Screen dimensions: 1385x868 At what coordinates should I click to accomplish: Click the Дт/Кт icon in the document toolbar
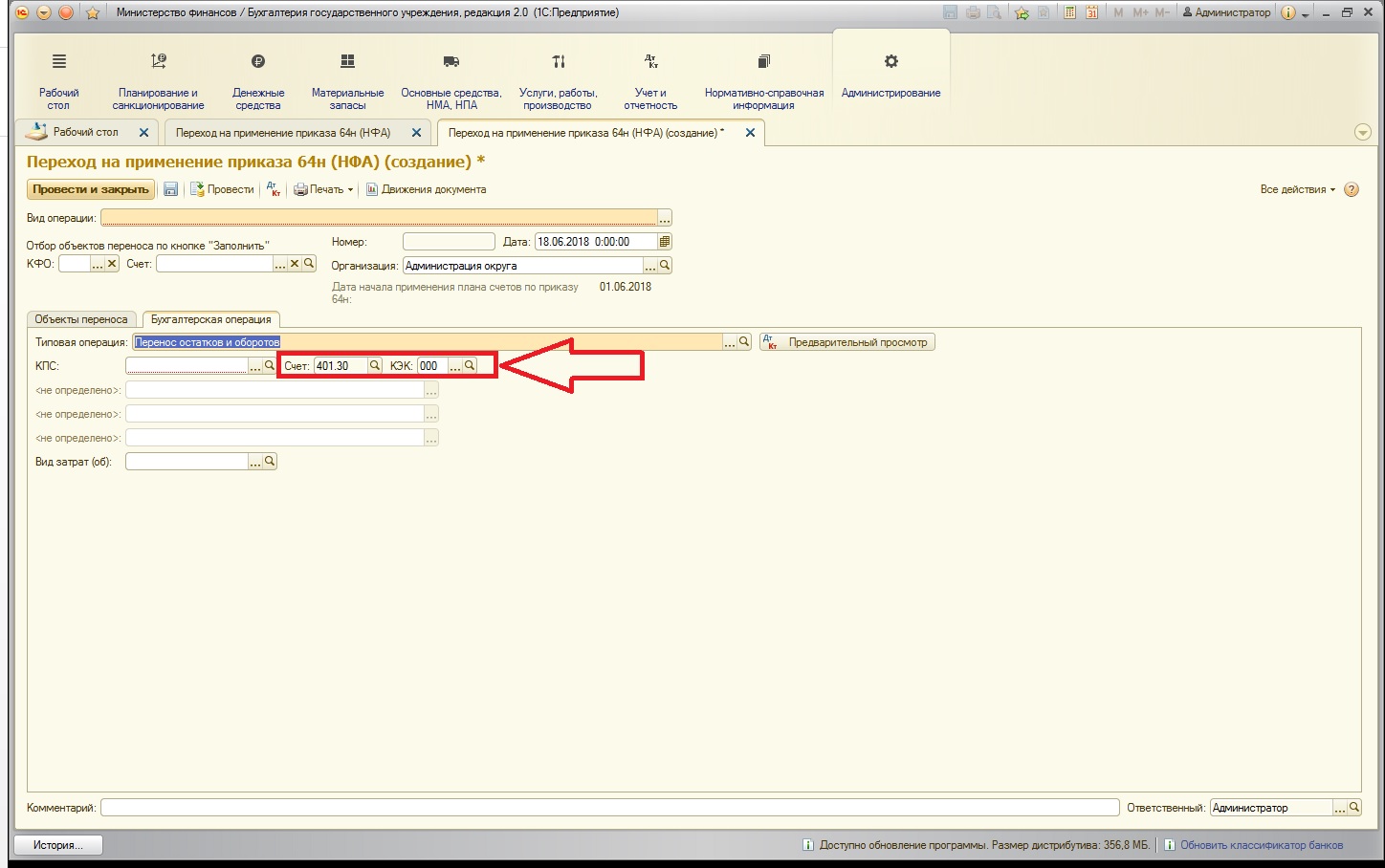274,189
